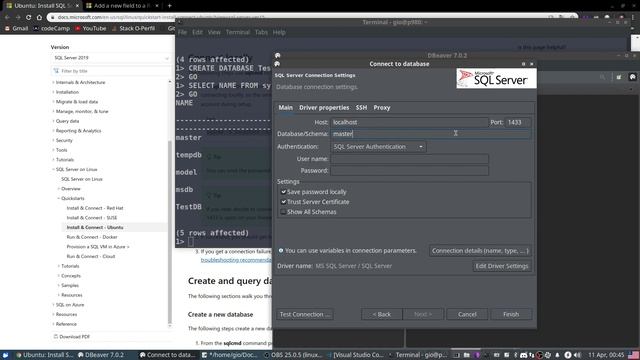The width and height of the screenshot is (640, 360).
Task: Click in the User name field
Action: (409, 159)
